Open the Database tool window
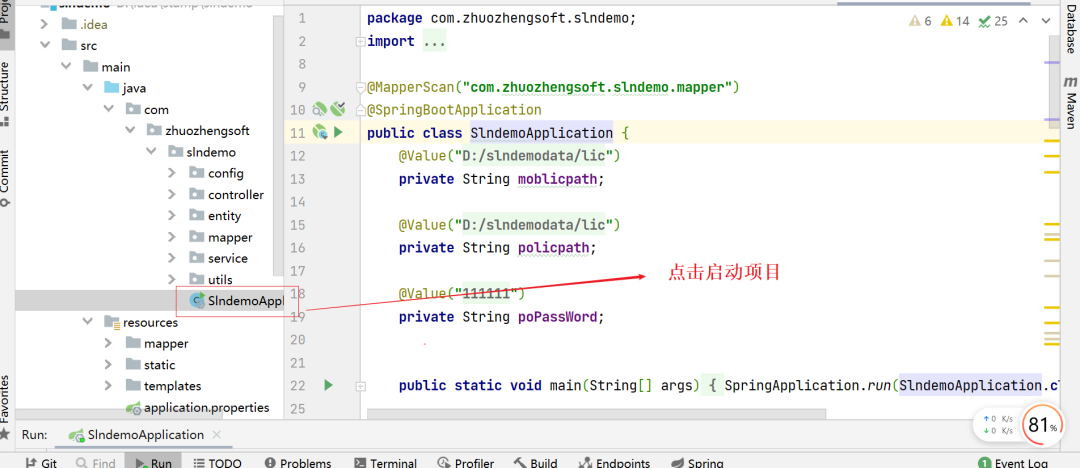This screenshot has height=468, width=1080. click(x=1070, y=27)
